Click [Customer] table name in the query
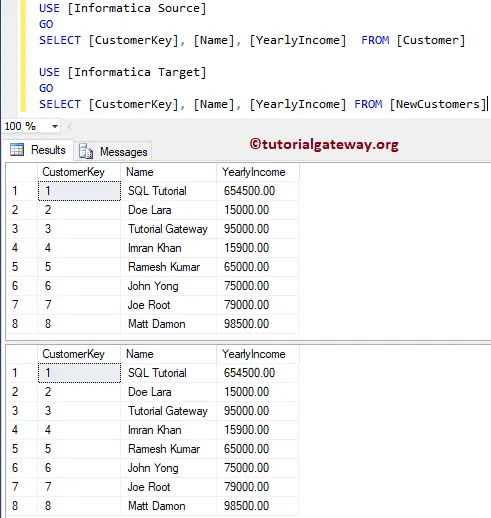Viewport: 491px width, 518px height. coord(431,40)
